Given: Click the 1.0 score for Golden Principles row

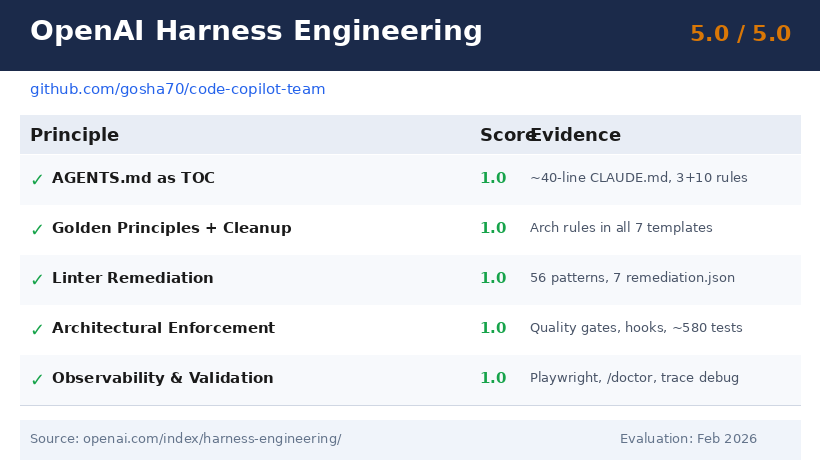Looking at the screenshot, I should point(493,228).
